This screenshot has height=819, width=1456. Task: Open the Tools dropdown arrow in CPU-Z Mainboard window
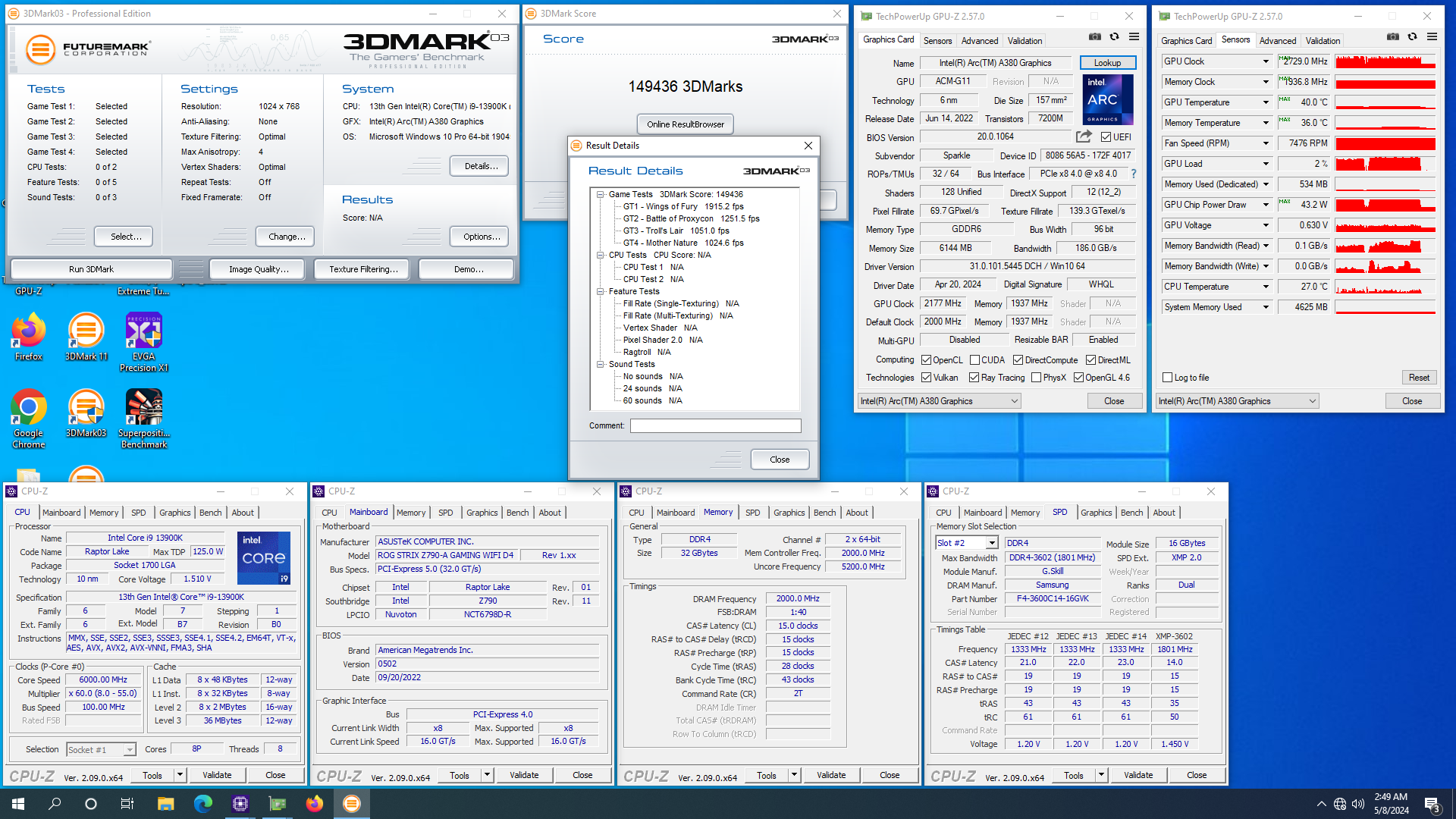tap(487, 775)
